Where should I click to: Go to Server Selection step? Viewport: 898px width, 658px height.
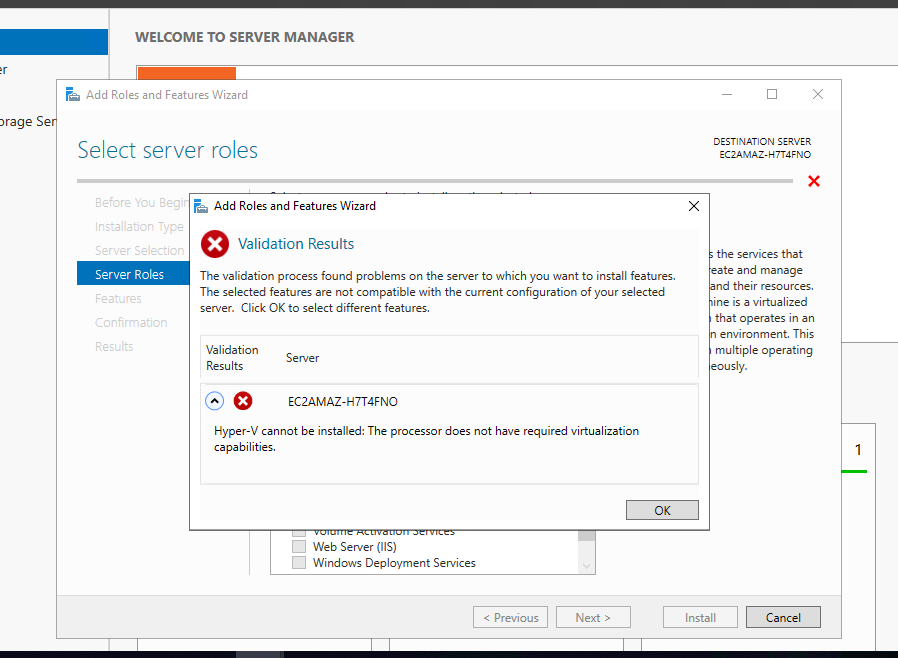pos(140,251)
